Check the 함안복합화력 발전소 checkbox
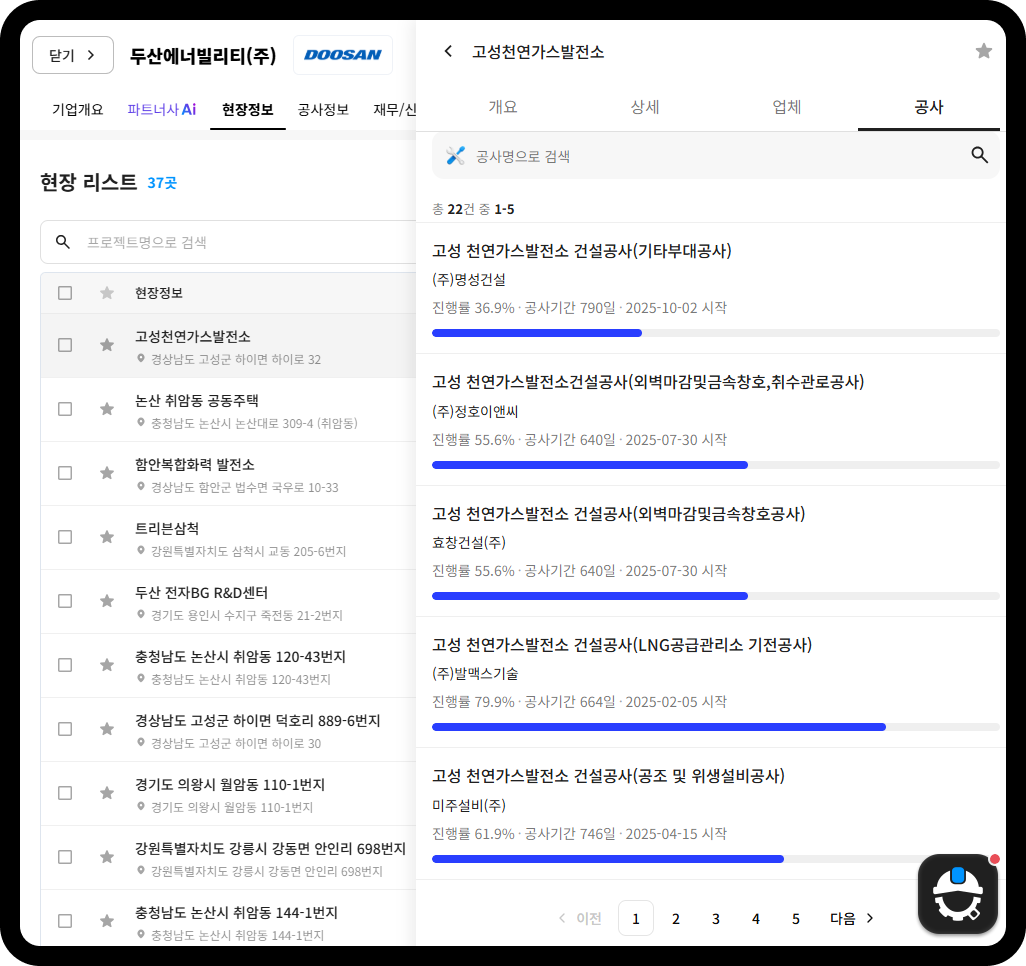Screen dimensions: 1026x966 tap(65, 473)
